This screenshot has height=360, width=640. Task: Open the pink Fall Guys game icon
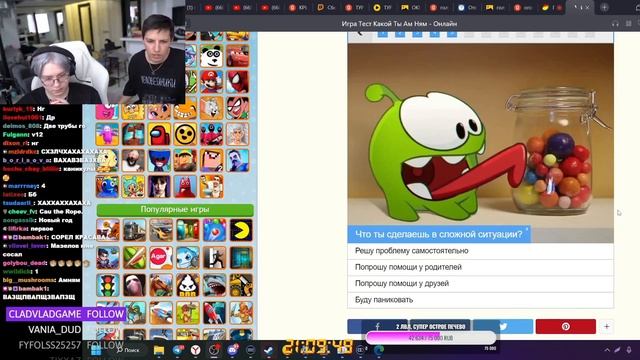click(107, 134)
